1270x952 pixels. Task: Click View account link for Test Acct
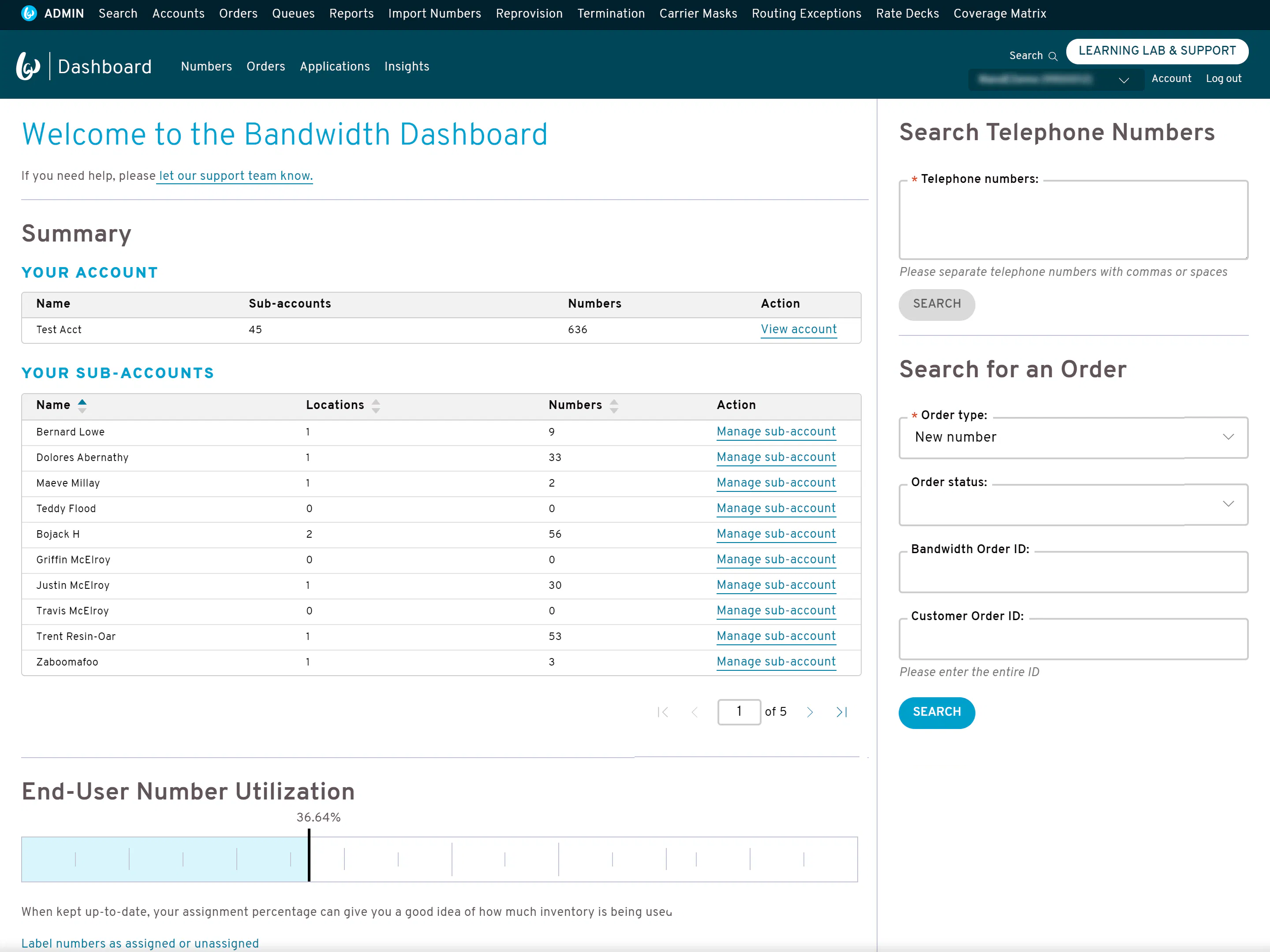point(798,329)
